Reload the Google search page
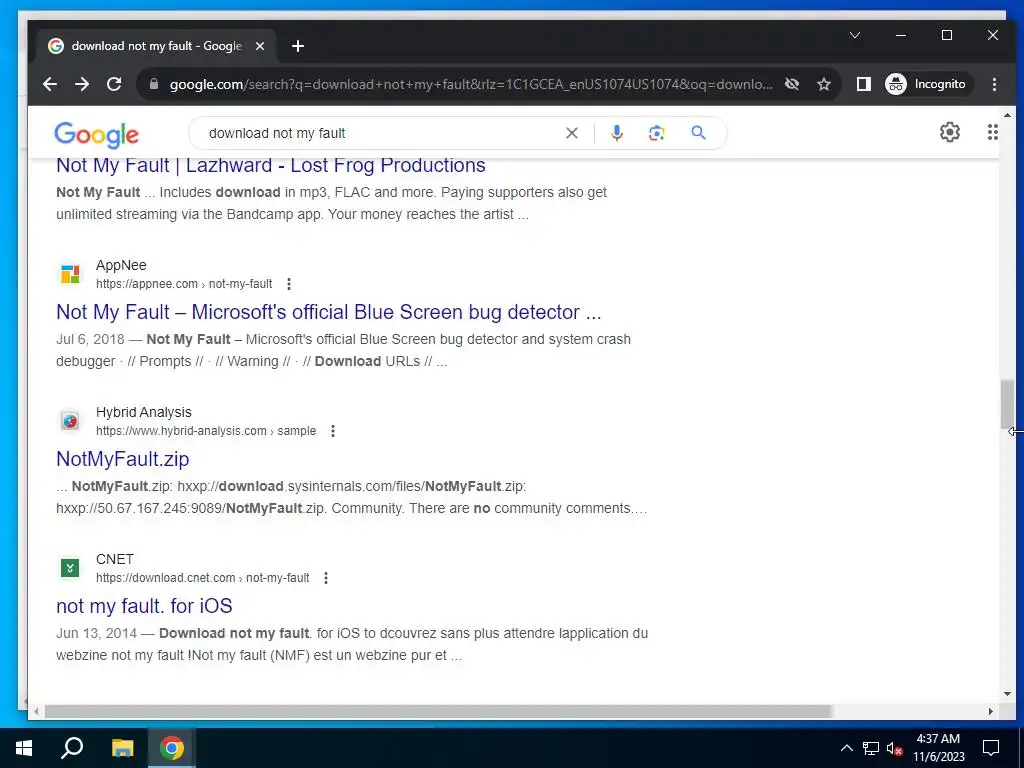 point(114,84)
